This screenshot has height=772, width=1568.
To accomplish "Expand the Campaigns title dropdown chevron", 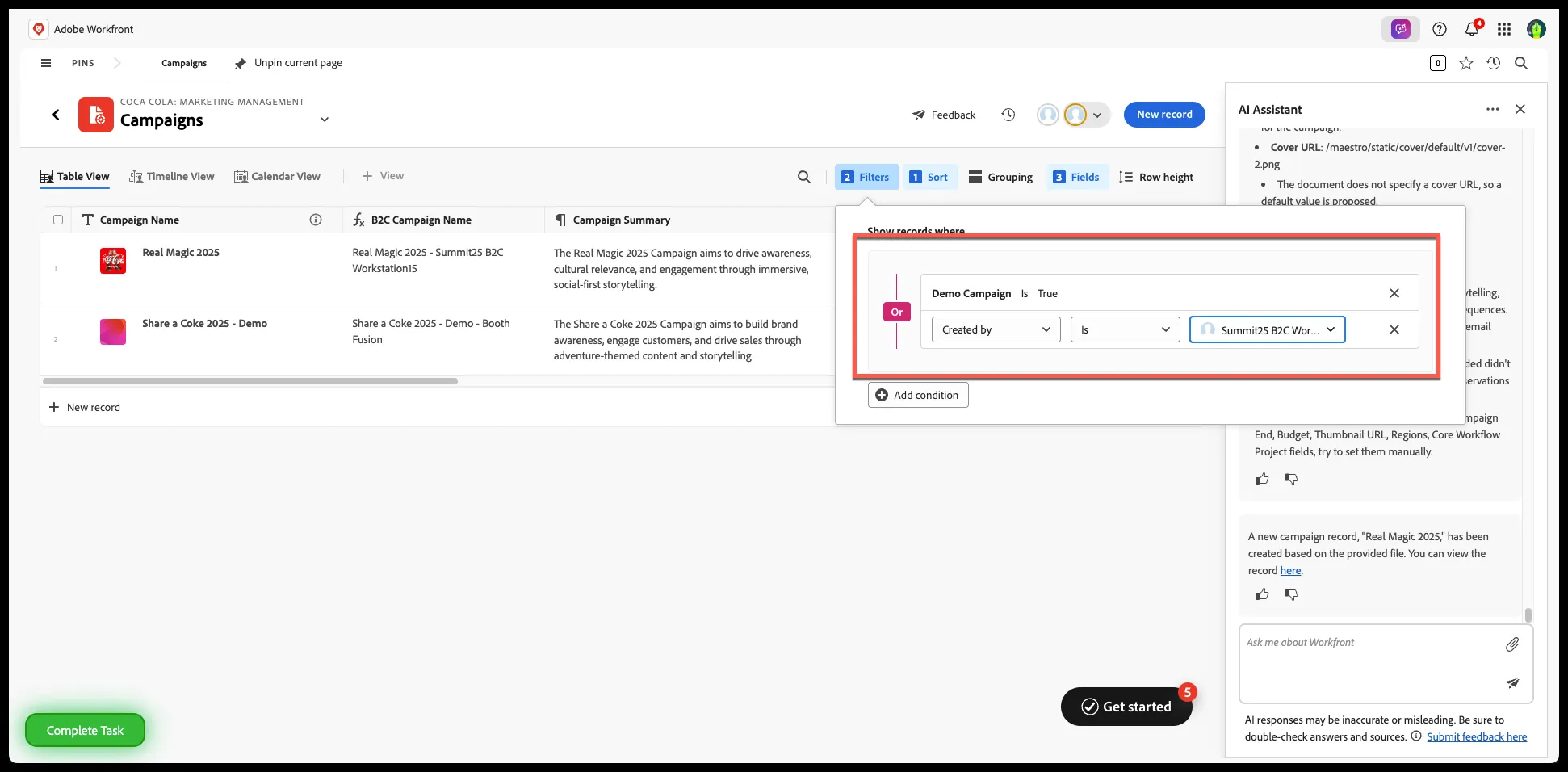I will [x=325, y=120].
